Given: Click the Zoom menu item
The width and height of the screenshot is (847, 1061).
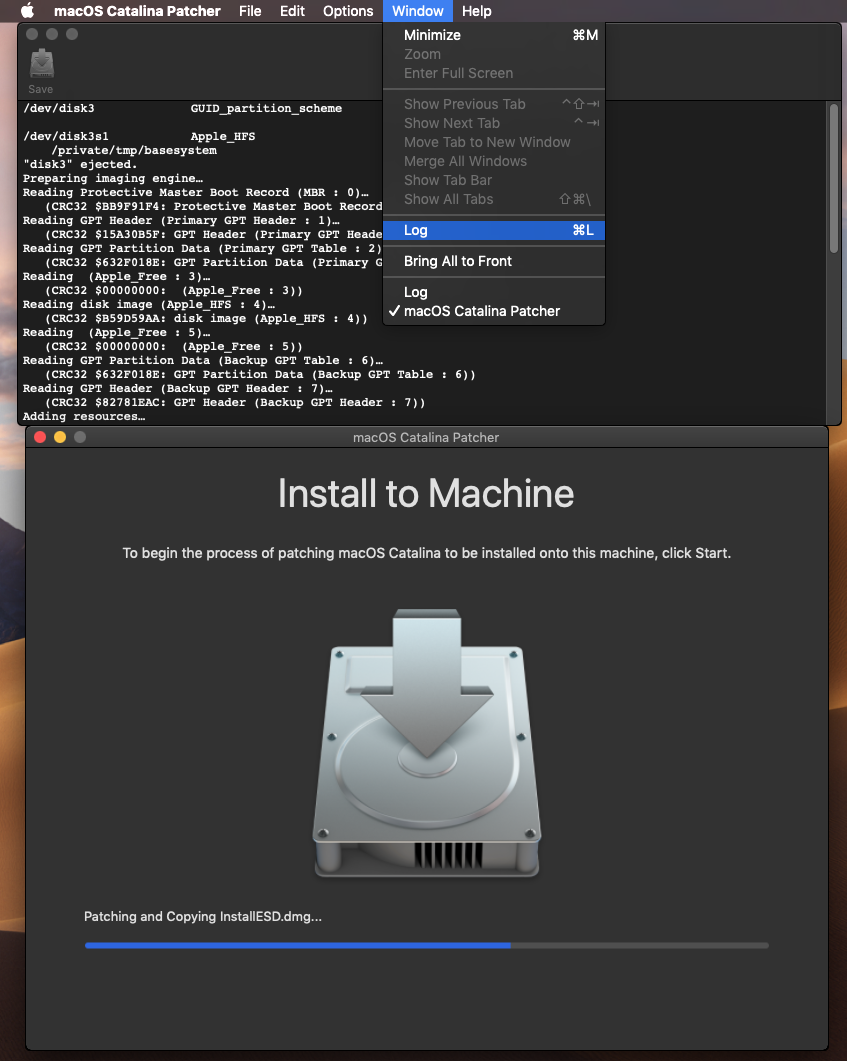Looking at the screenshot, I should [x=494, y=54].
